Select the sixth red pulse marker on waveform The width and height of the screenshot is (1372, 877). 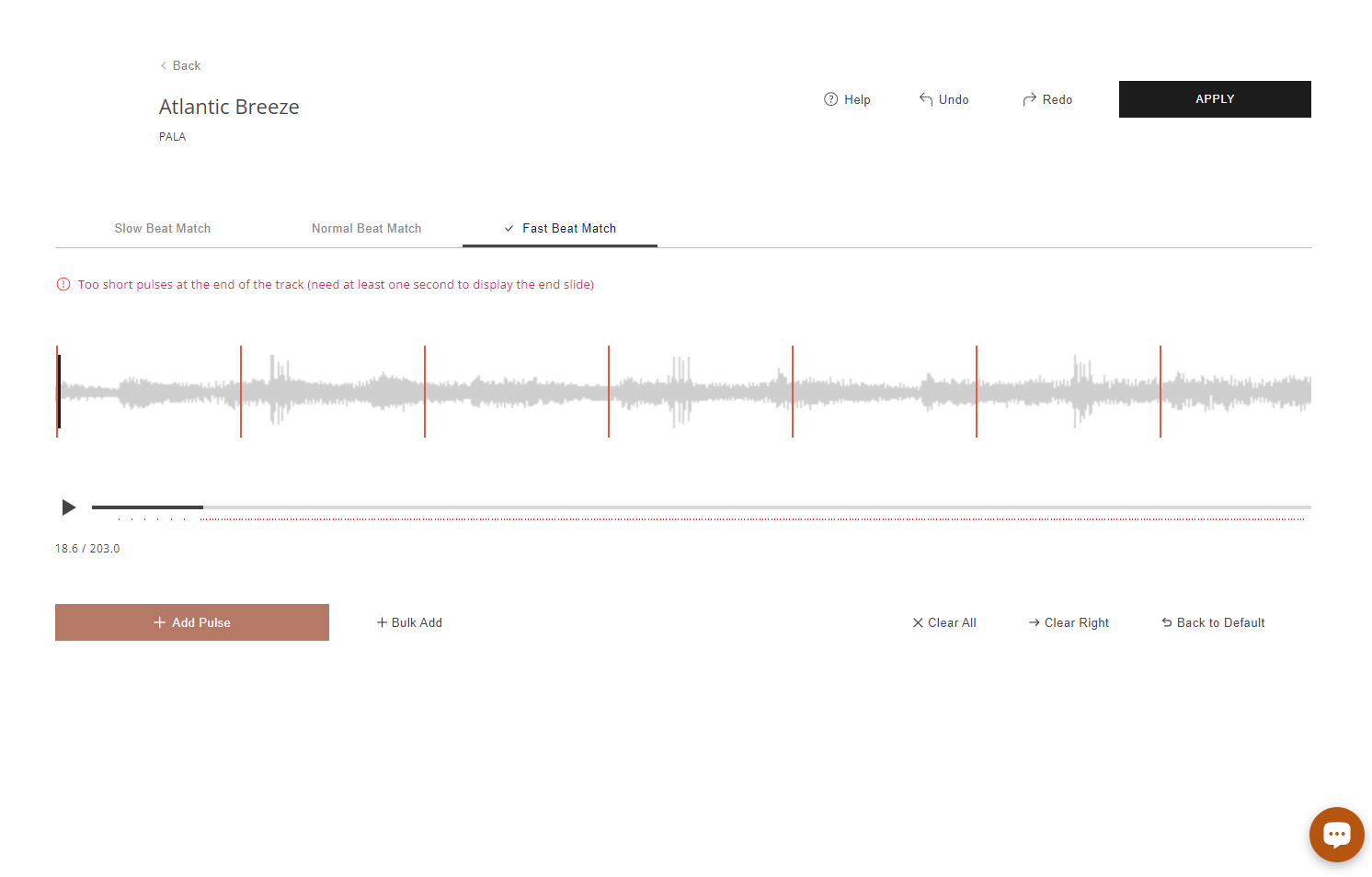pos(977,392)
